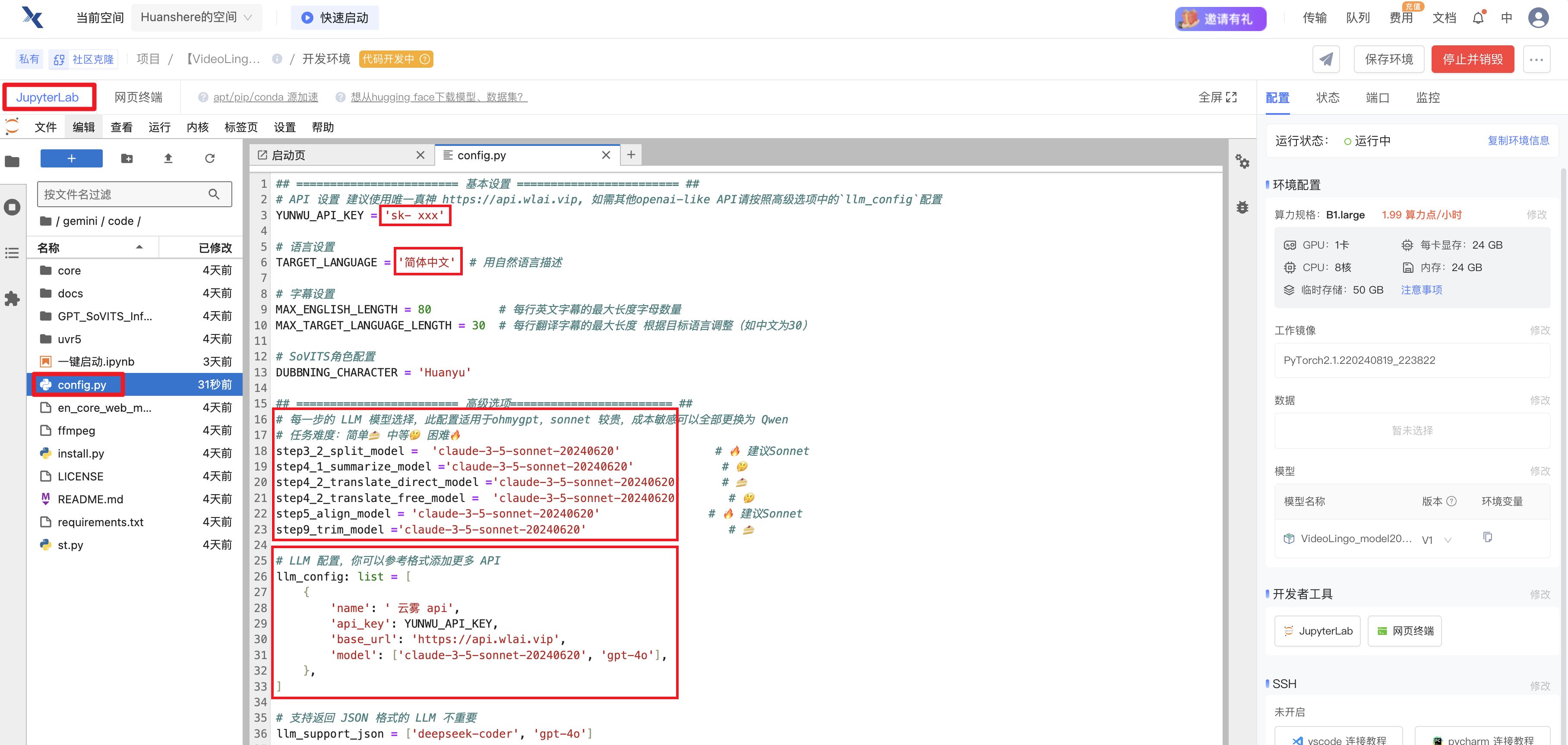Open the 传输 transfer menu
The width and height of the screenshot is (1568, 745).
tap(1314, 18)
